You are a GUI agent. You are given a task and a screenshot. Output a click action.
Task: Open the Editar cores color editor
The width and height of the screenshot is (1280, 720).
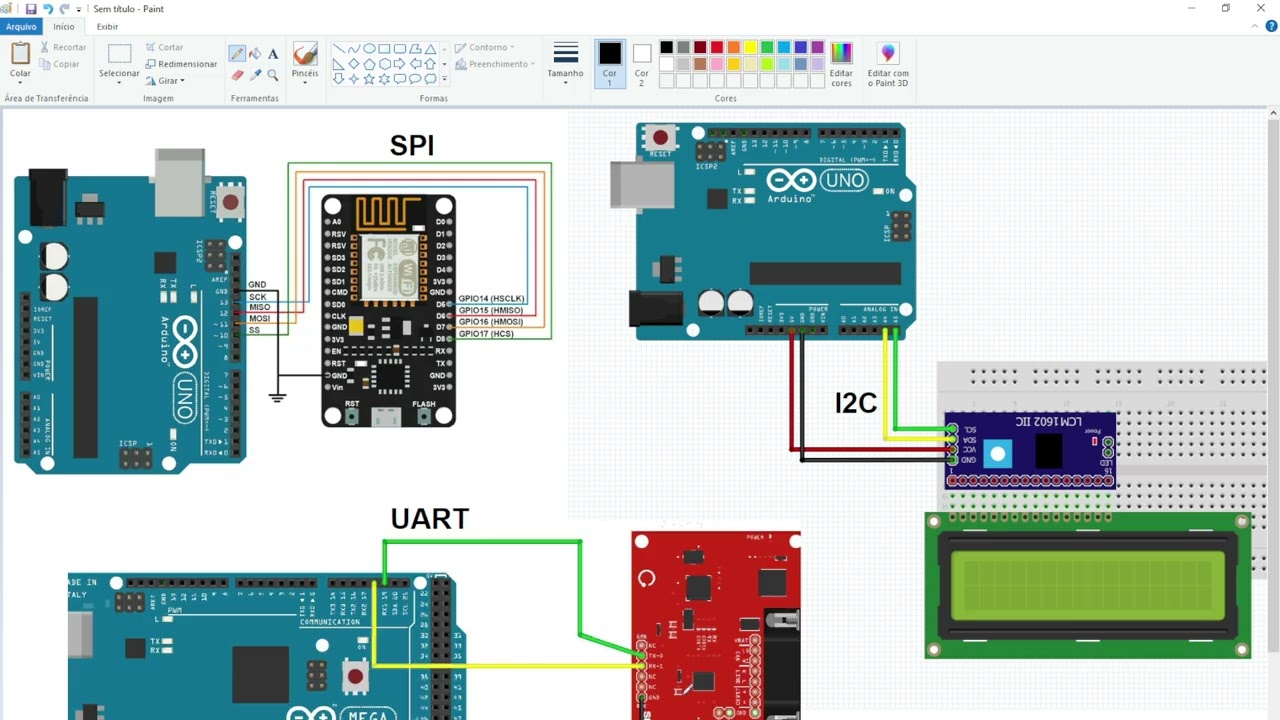pyautogui.click(x=842, y=65)
